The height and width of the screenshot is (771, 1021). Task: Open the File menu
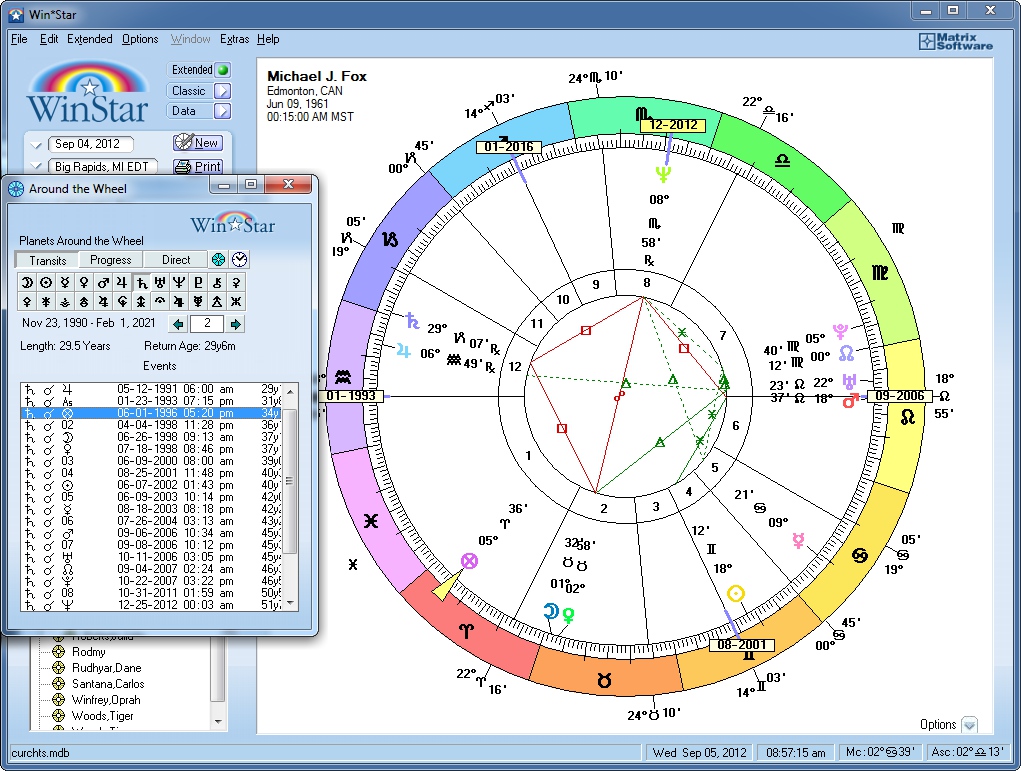pyautogui.click(x=19, y=39)
